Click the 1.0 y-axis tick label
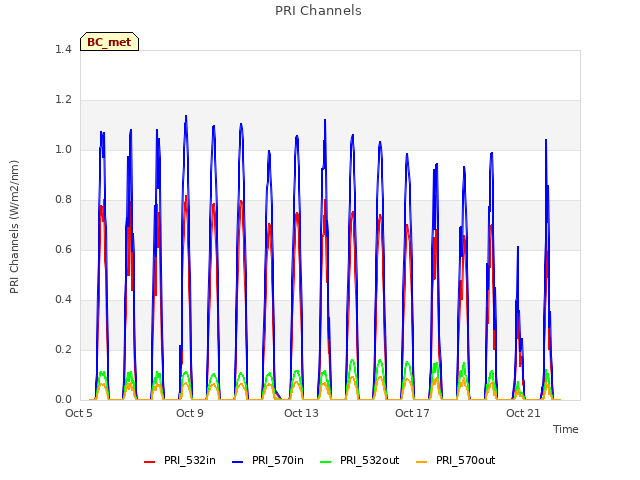Image resolution: width=640 pixels, height=480 pixels. click(x=63, y=149)
